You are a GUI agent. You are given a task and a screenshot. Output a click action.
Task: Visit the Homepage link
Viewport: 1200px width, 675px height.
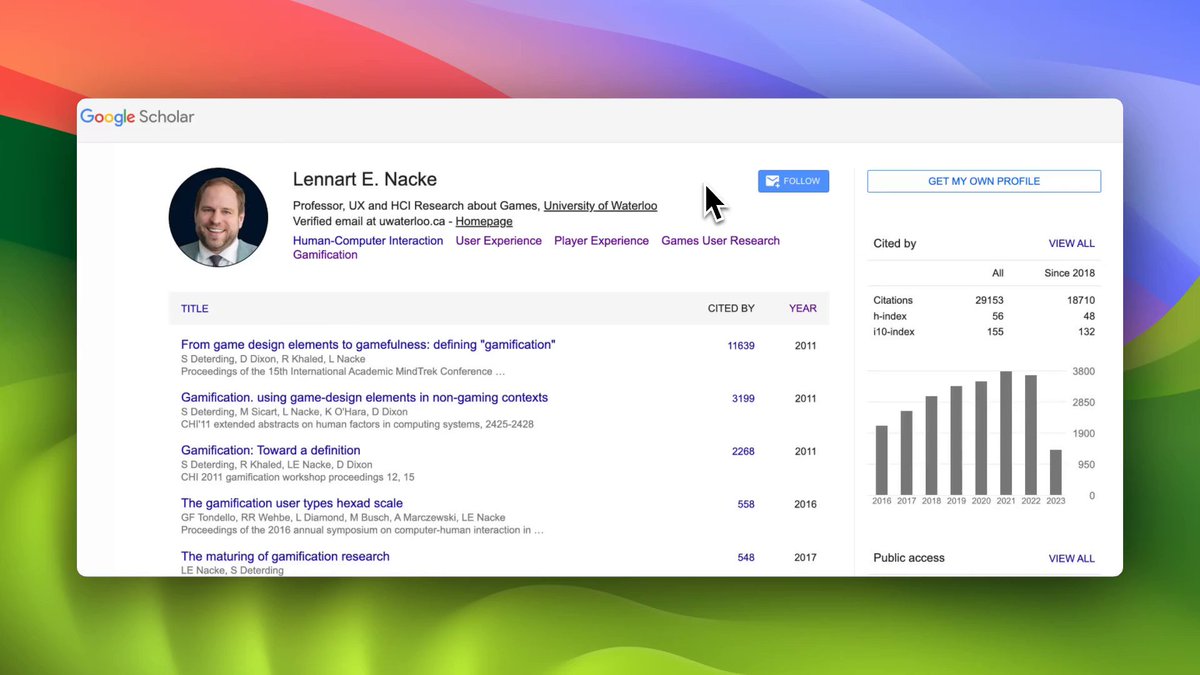484,221
